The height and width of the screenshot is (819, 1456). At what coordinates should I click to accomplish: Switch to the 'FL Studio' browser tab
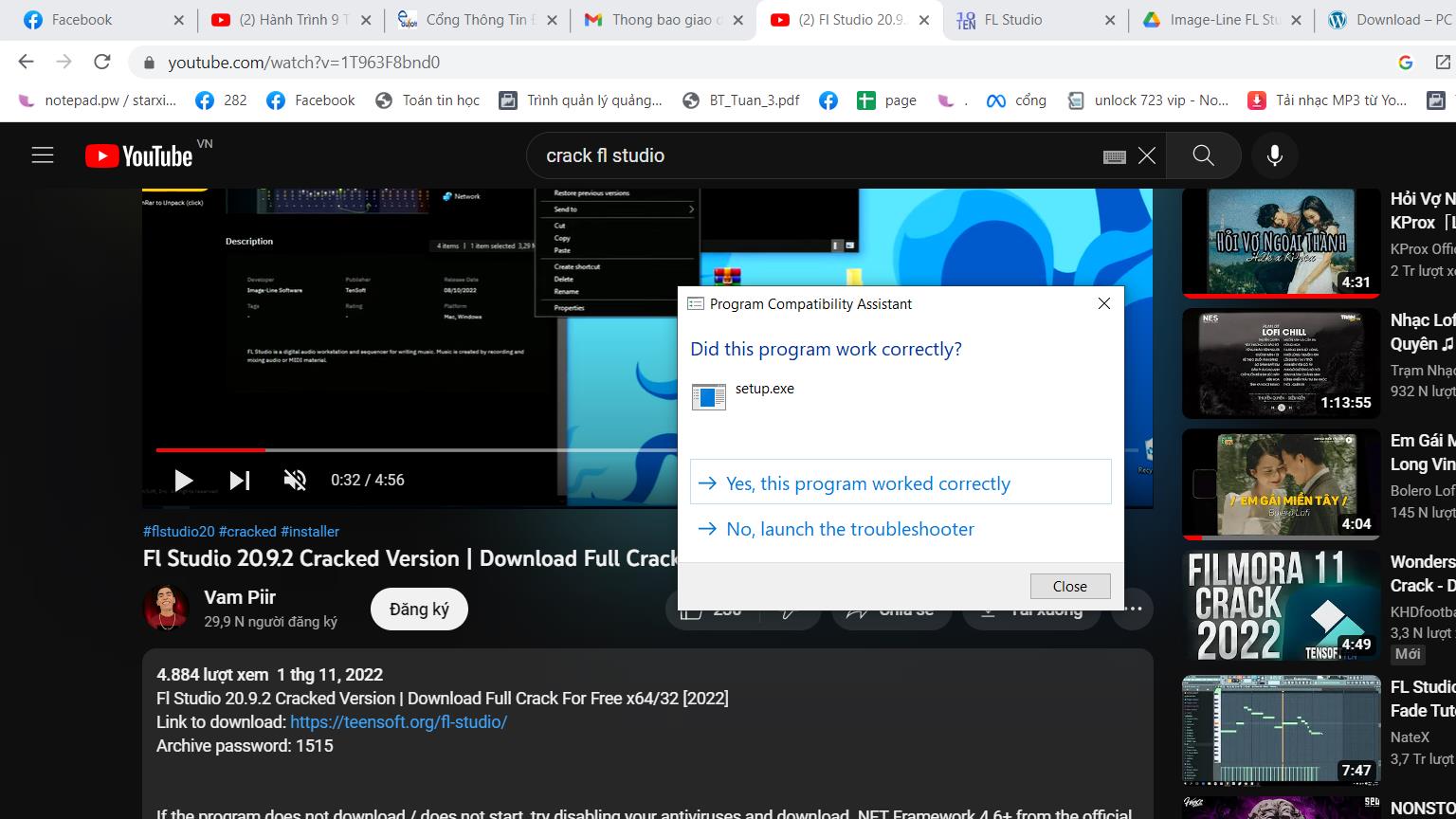click(x=1012, y=20)
